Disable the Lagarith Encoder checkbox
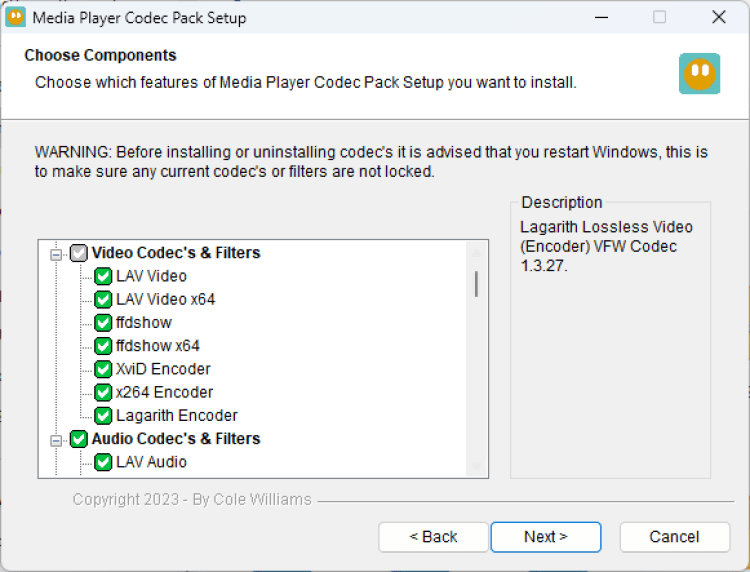 103,415
